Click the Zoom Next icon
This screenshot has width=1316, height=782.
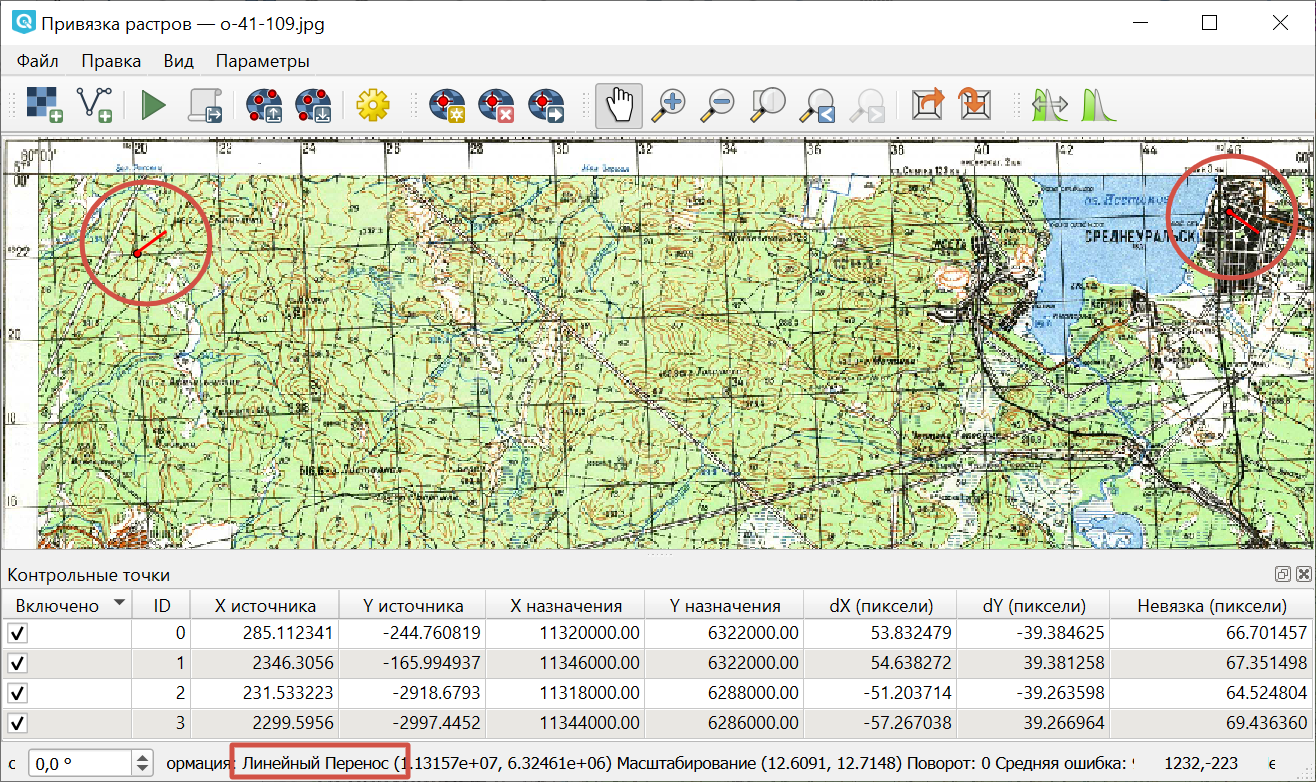coord(868,105)
